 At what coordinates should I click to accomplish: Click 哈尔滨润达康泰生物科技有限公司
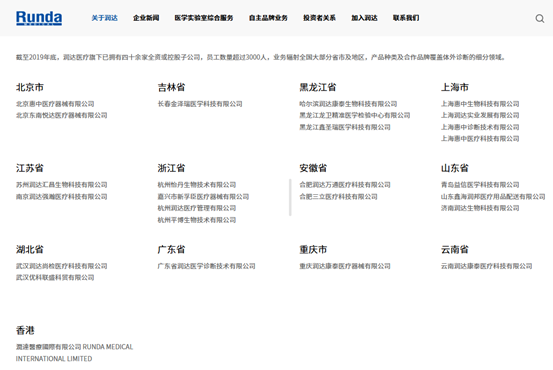point(348,104)
